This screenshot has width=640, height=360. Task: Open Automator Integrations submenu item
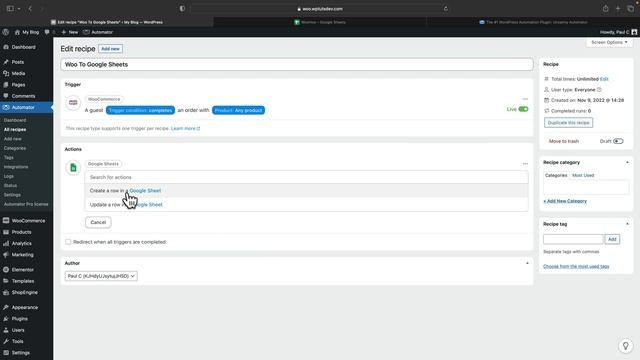click(16, 167)
